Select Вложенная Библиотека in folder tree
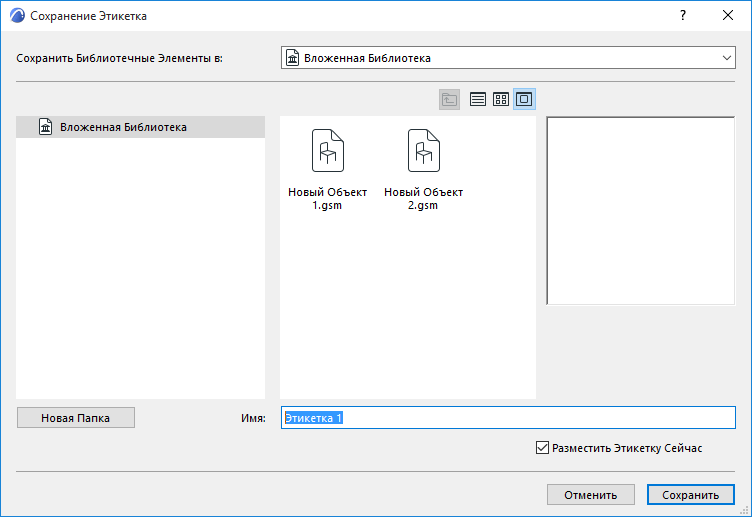Screen dimensions: 752x517 click(x=141, y=127)
